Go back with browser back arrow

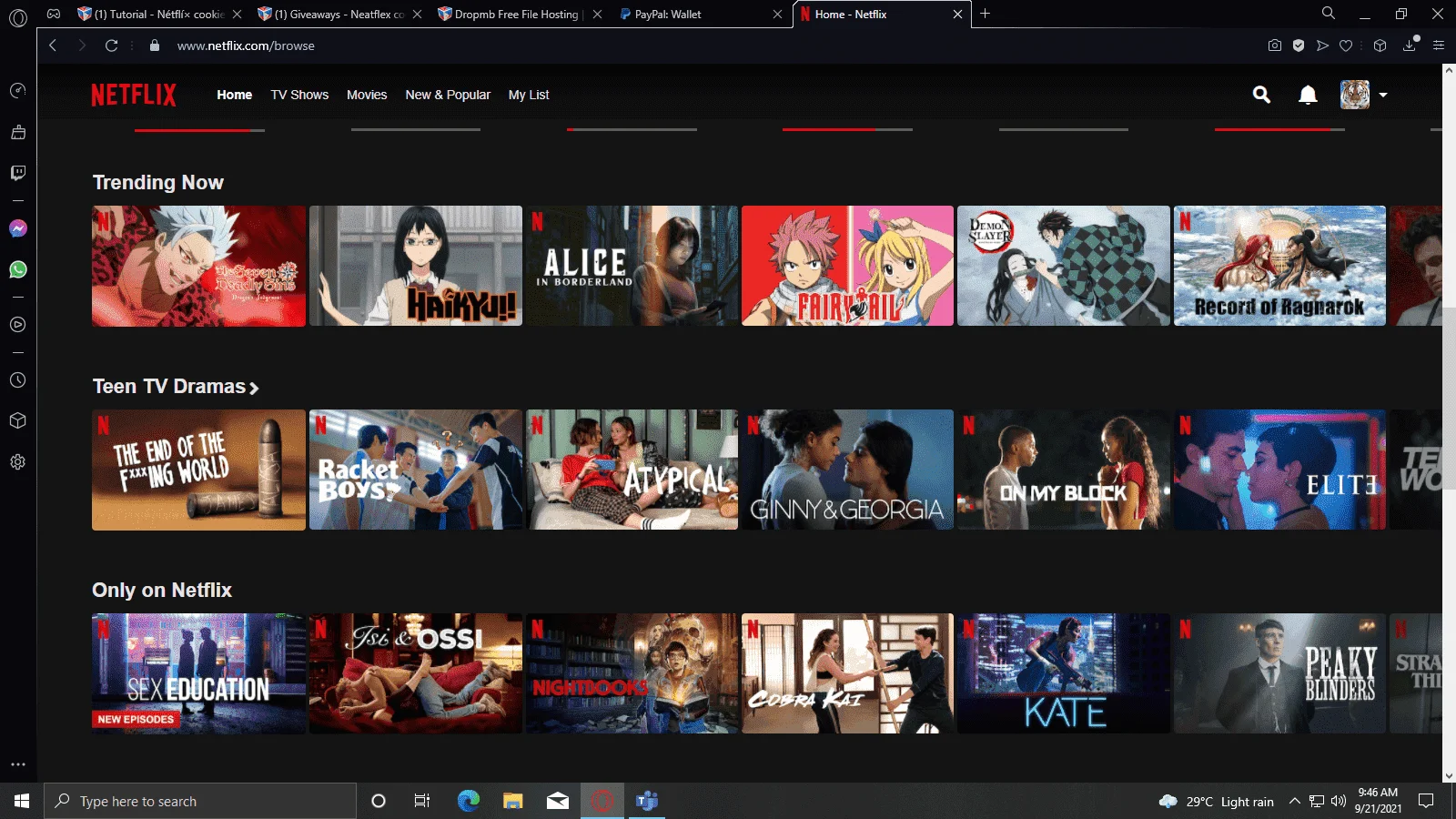click(x=53, y=45)
